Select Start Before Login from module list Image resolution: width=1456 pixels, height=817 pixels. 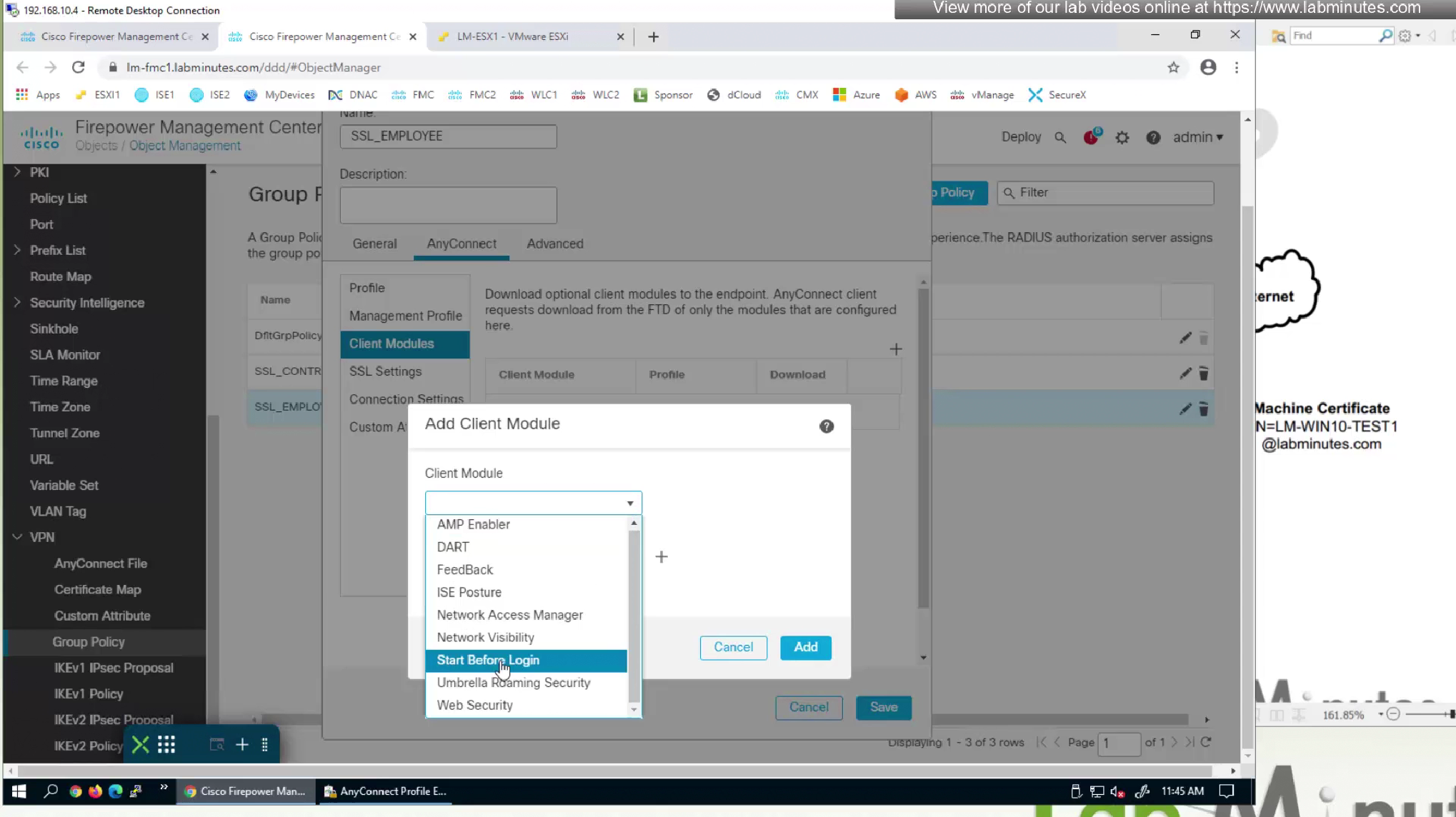tap(488, 660)
